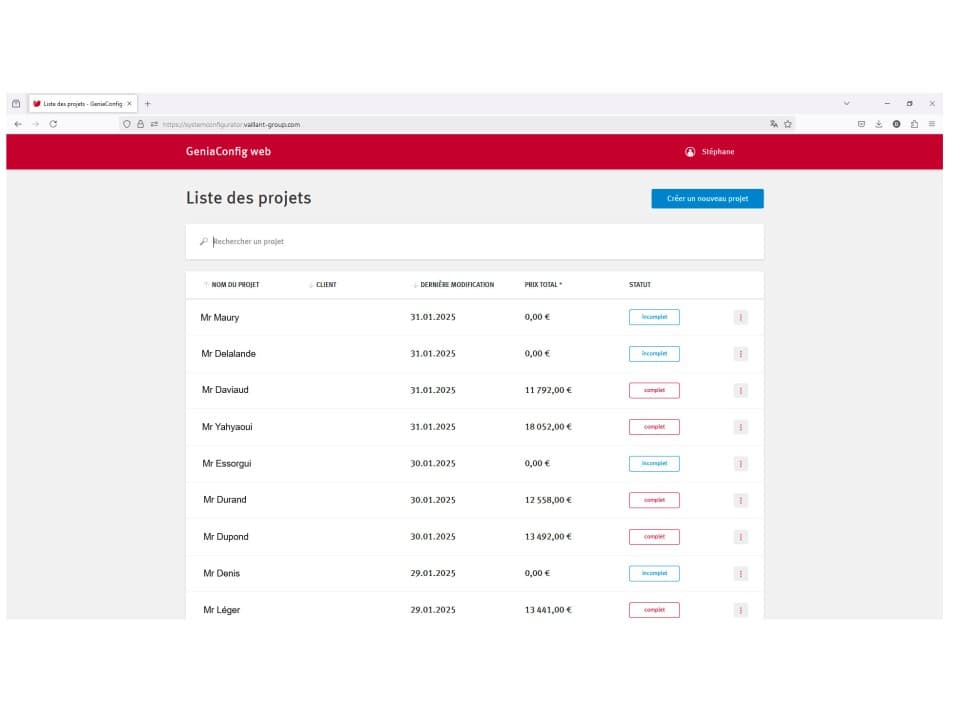The height and width of the screenshot is (720, 960).
Task: Reload the page with the refresh icon
Action: [x=53, y=124]
